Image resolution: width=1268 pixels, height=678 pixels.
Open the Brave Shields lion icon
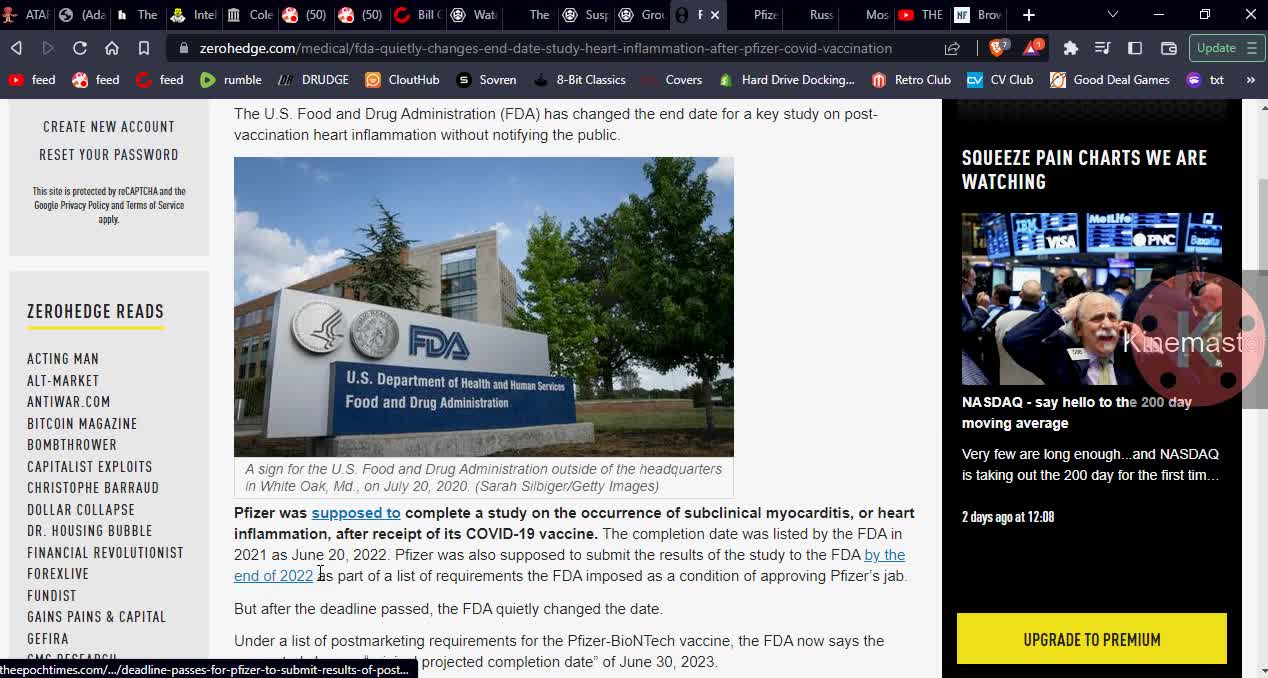coord(997,47)
